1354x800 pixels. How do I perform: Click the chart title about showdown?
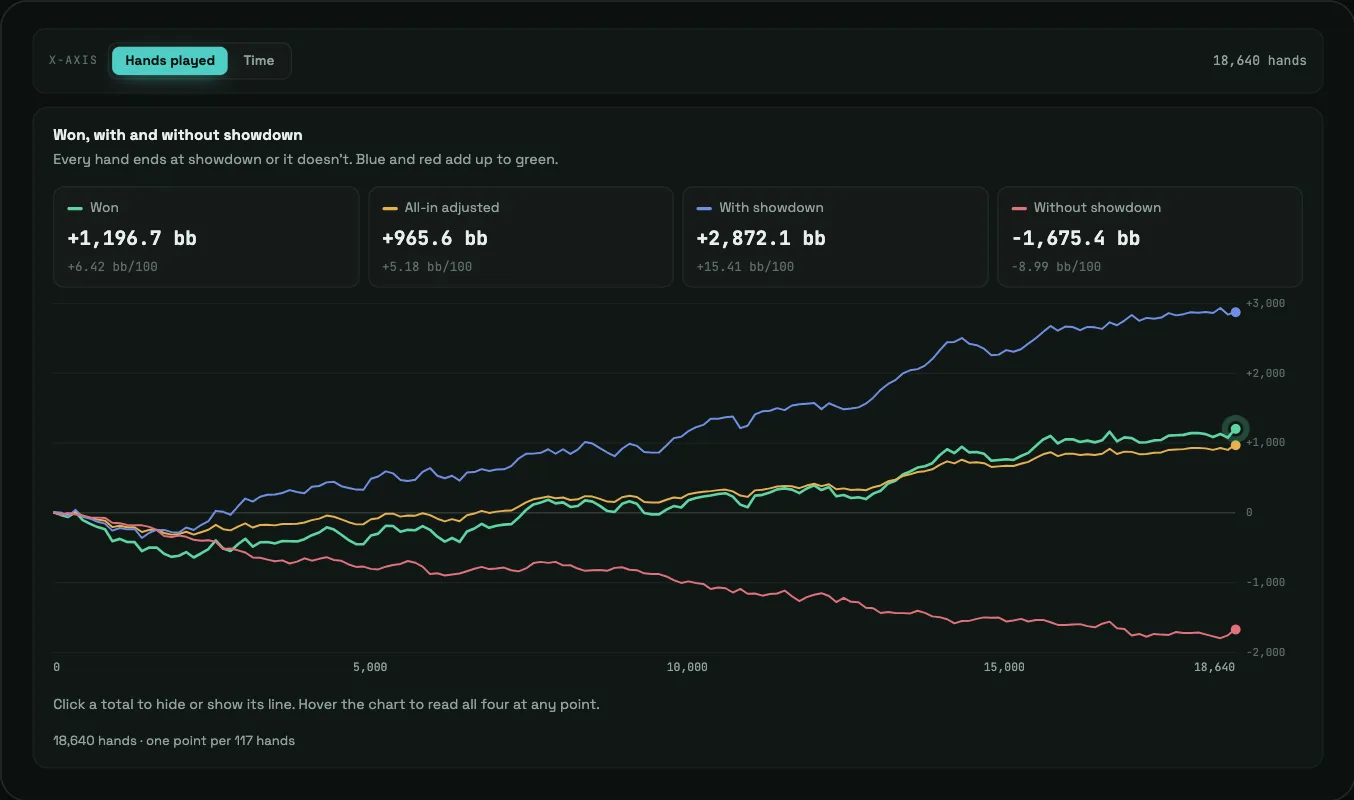tap(178, 135)
